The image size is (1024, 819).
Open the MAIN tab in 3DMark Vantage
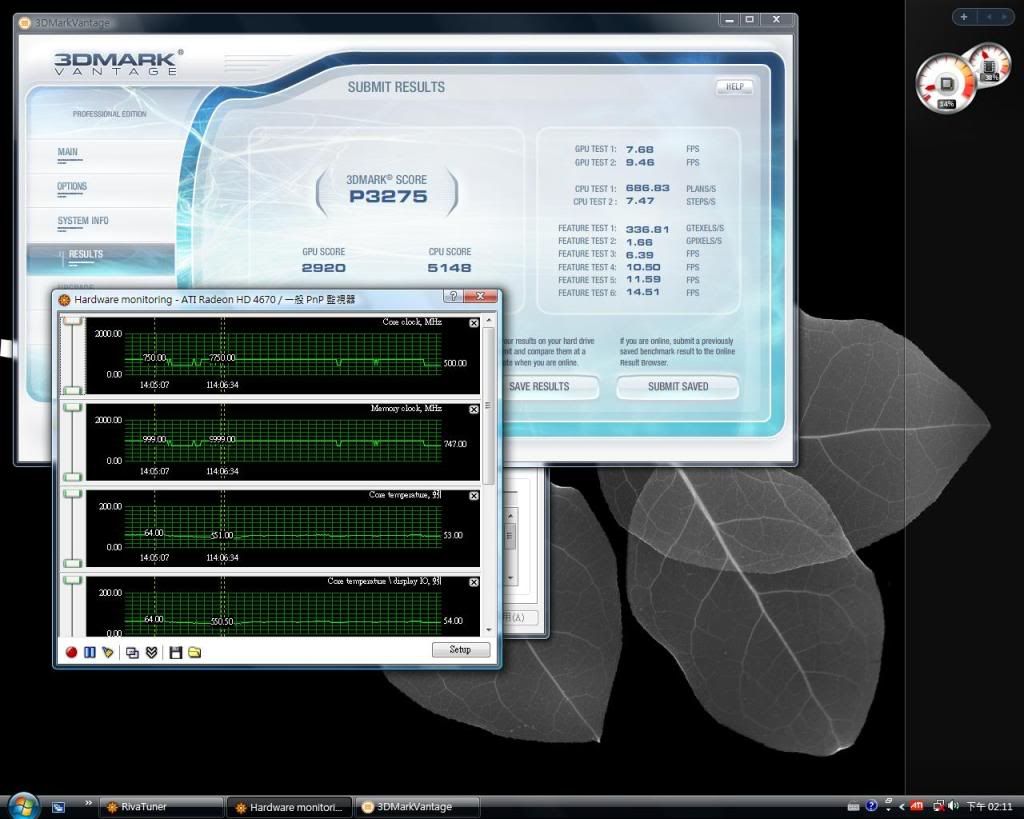(x=68, y=152)
